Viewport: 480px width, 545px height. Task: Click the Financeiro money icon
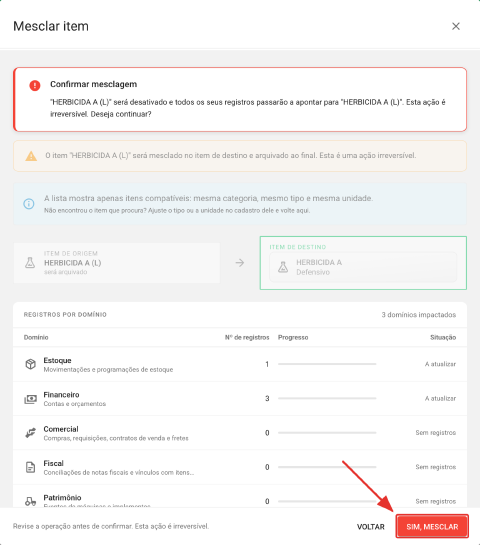(31, 399)
